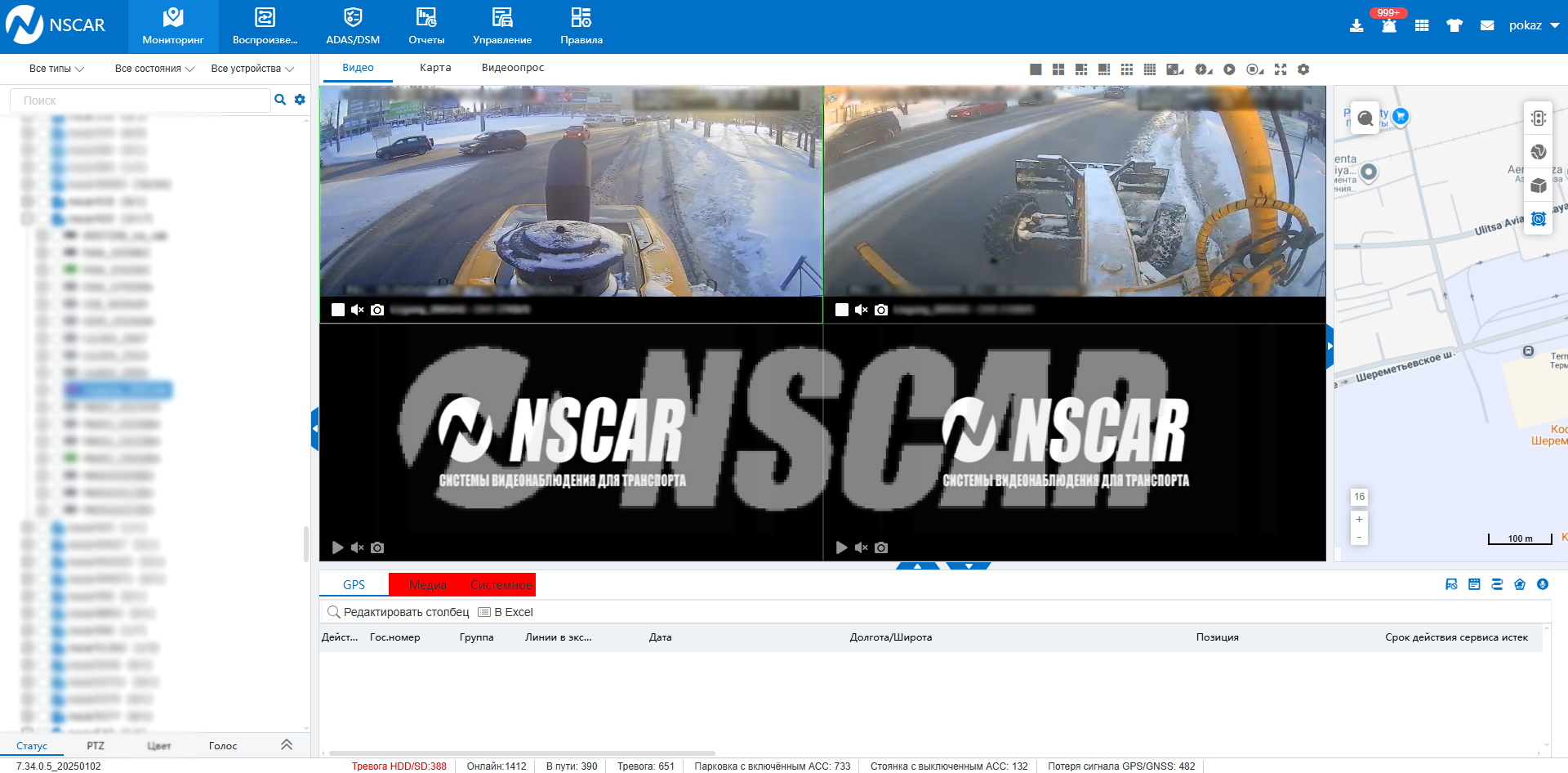Open messages envelope icon

(1487, 26)
